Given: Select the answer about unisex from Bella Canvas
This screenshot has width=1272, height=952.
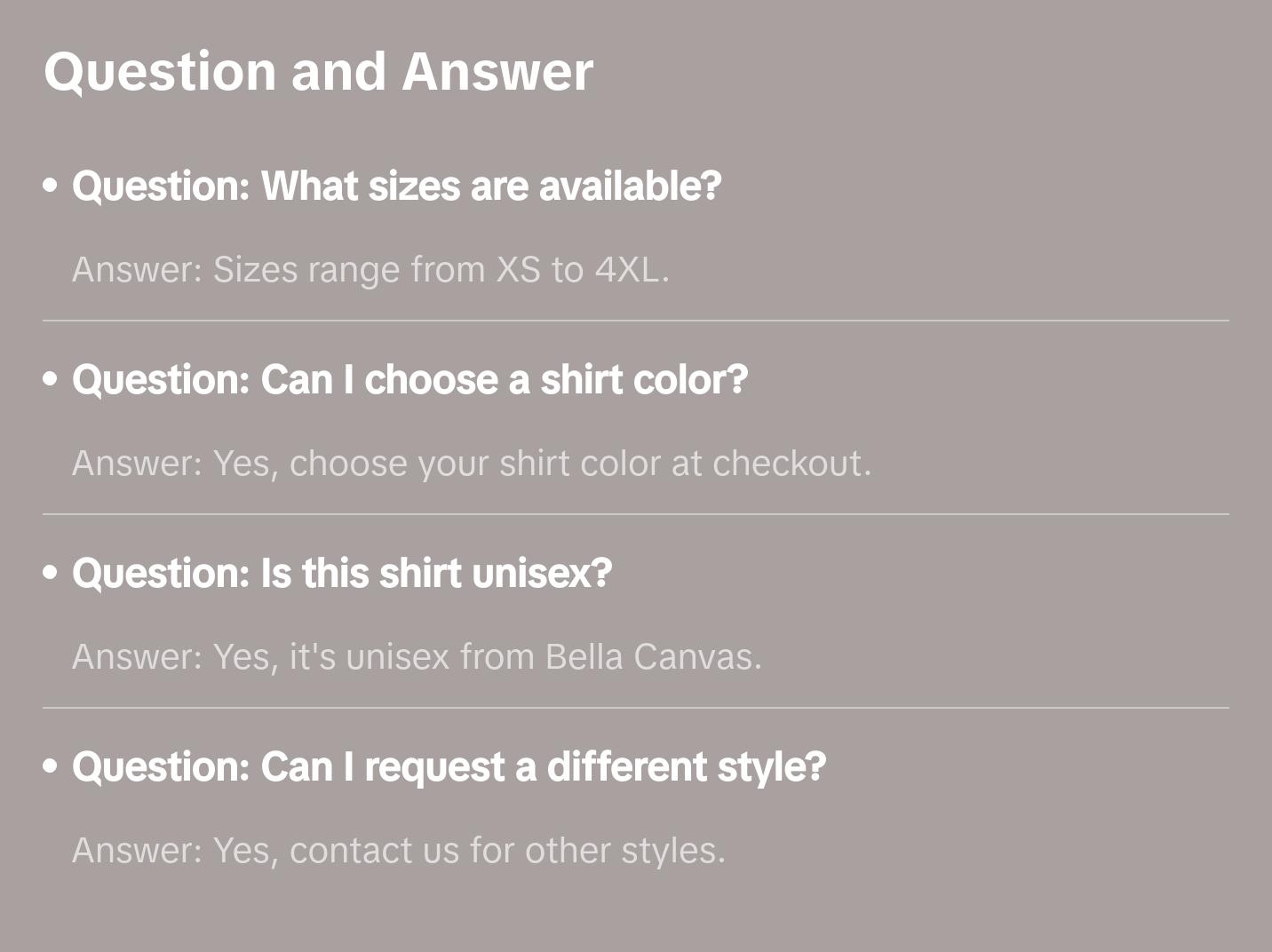Looking at the screenshot, I should [417, 657].
